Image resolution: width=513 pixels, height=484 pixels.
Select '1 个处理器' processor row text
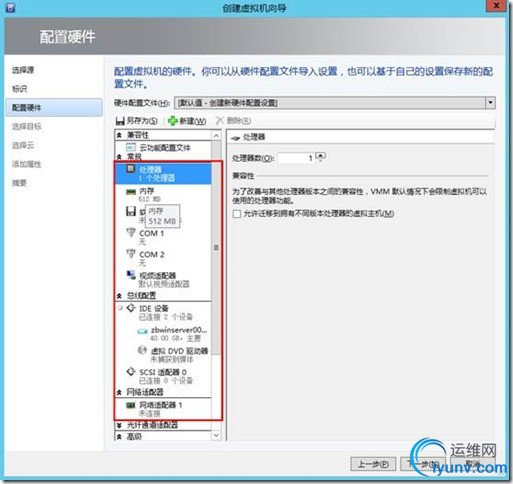[x=157, y=178]
